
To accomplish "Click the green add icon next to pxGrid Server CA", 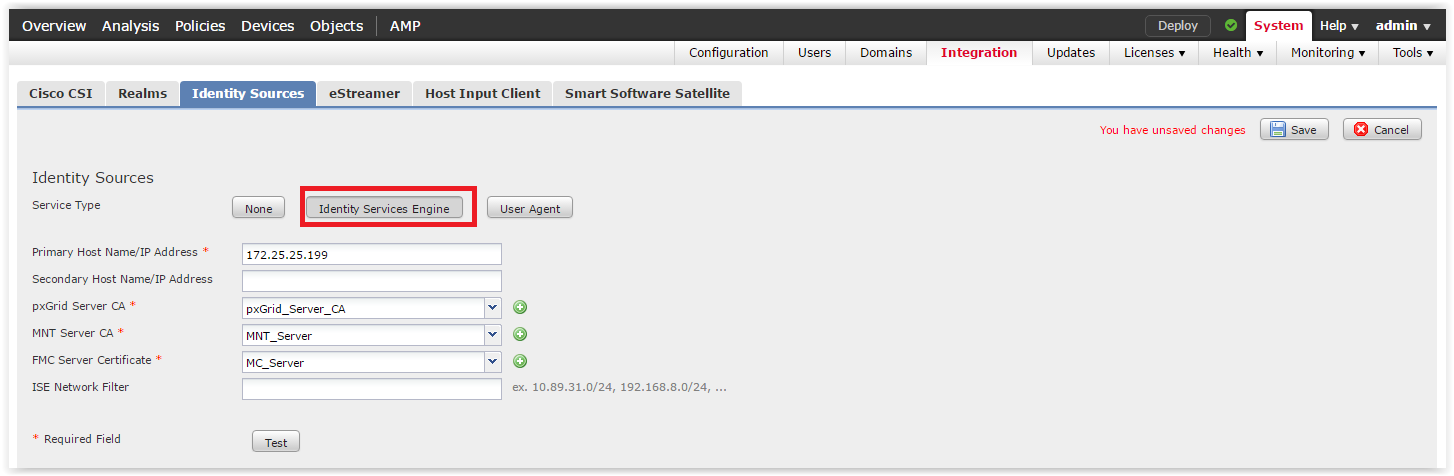I will [x=520, y=308].
